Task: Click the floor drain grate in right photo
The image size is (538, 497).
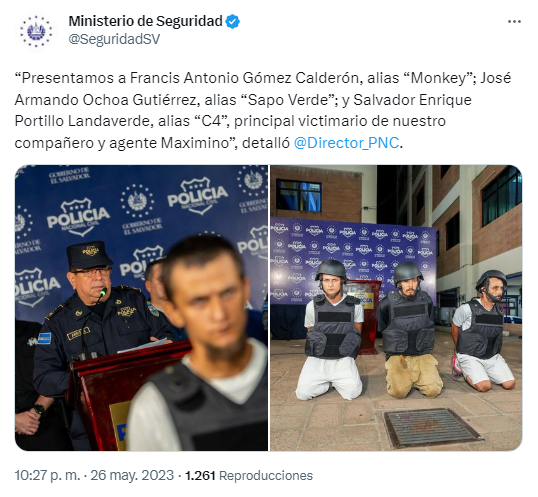Action: click(x=432, y=428)
